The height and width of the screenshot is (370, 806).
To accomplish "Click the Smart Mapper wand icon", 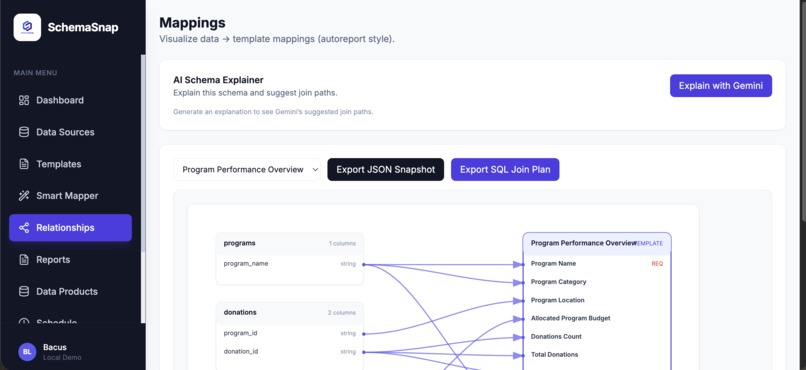I will click(x=24, y=196).
